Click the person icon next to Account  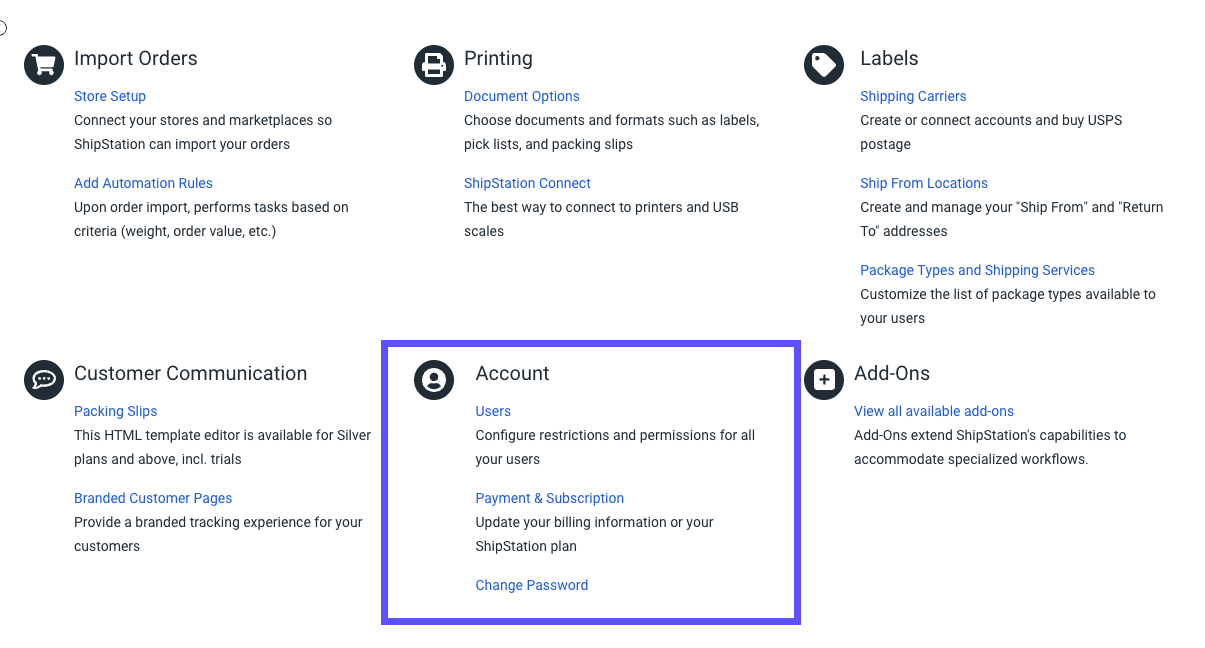(433, 380)
